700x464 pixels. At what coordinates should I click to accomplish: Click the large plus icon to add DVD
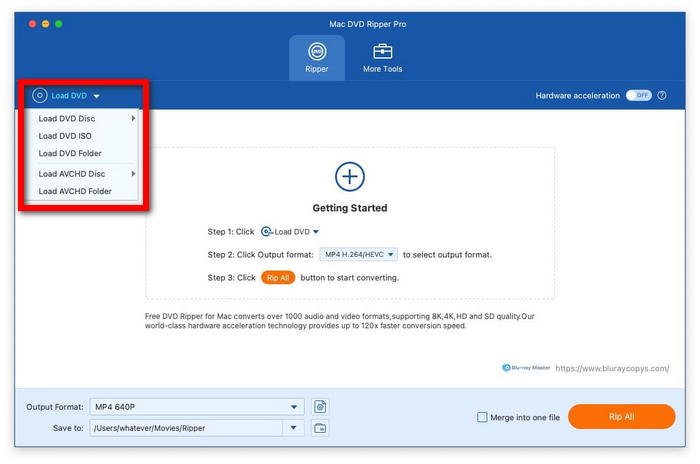(x=349, y=177)
